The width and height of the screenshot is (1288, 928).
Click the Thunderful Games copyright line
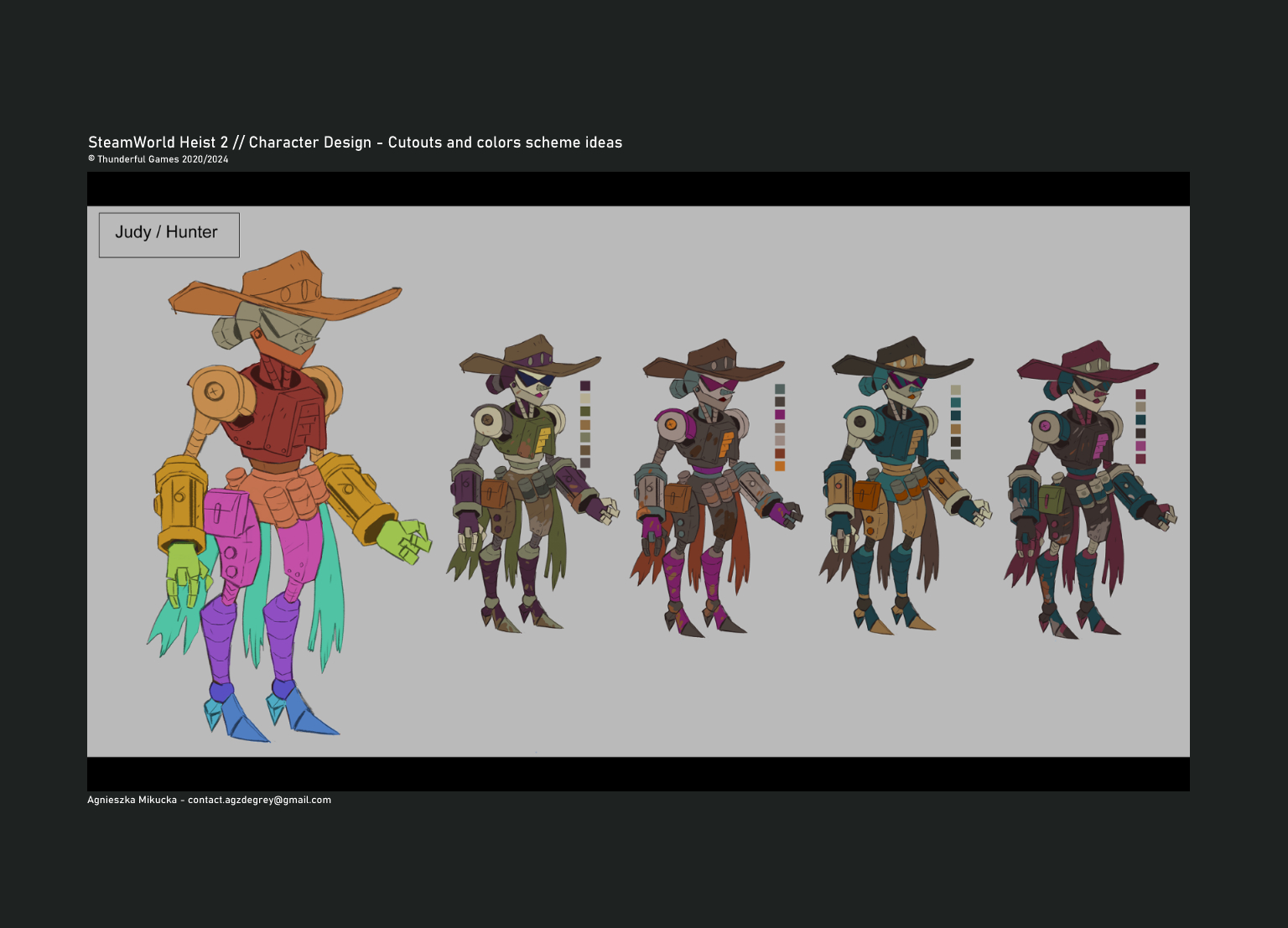[x=158, y=159]
